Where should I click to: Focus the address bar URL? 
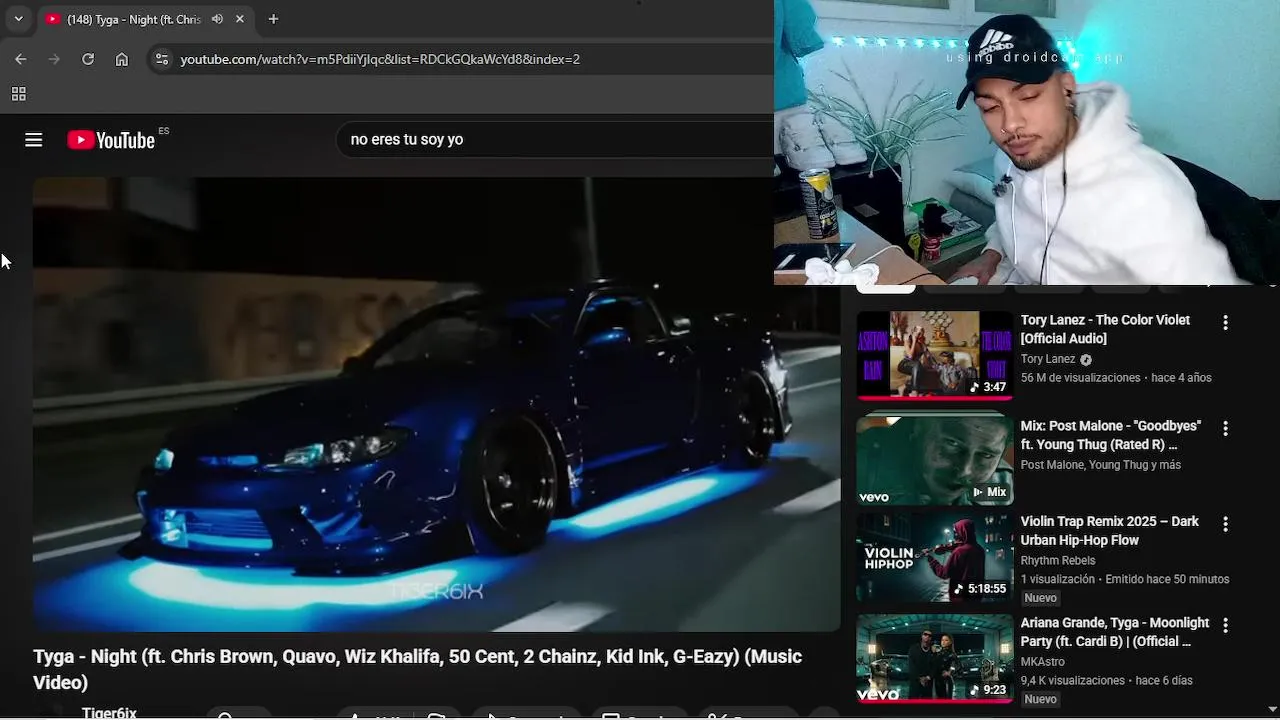tap(380, 59)
